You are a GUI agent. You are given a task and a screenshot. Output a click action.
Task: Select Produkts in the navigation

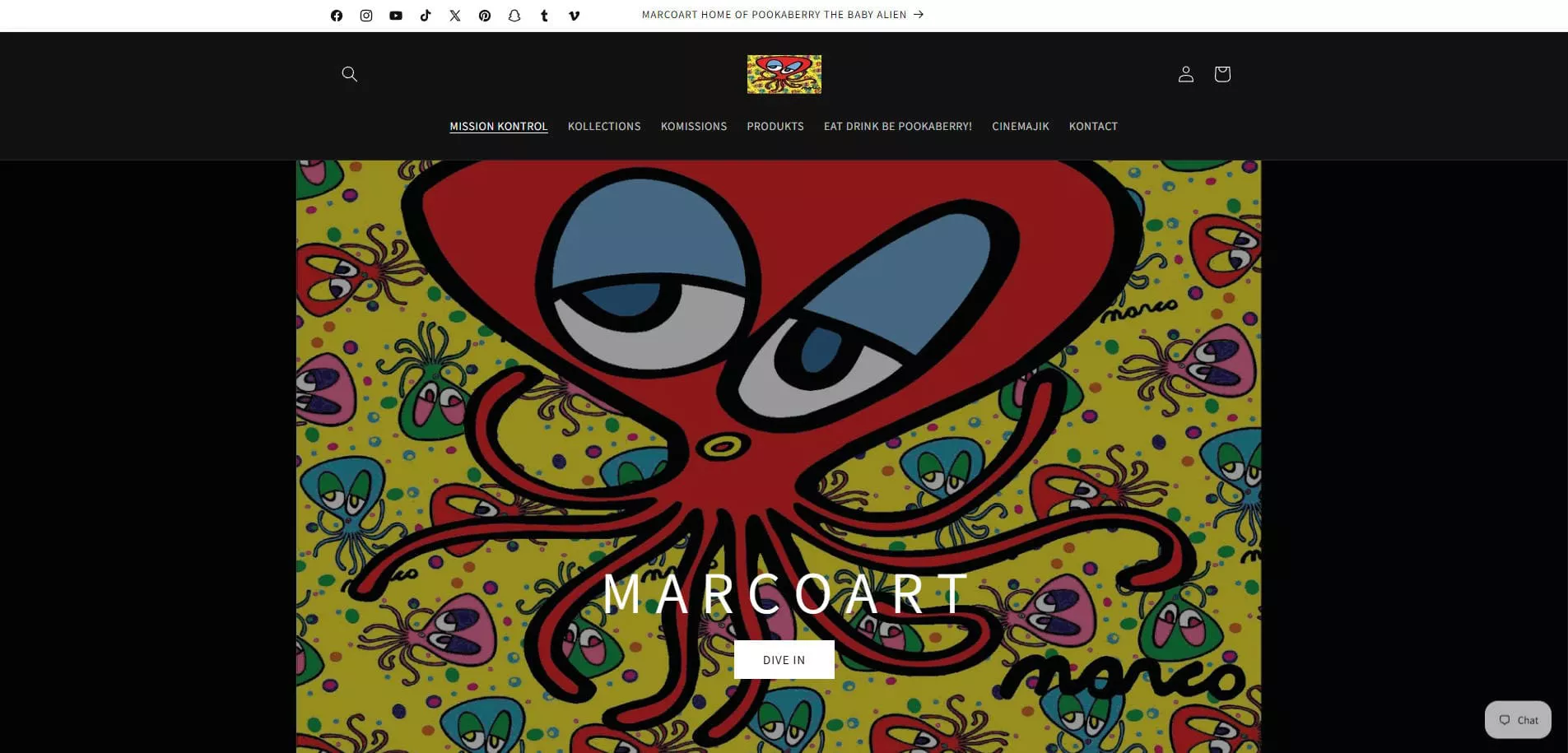[775, 127]
